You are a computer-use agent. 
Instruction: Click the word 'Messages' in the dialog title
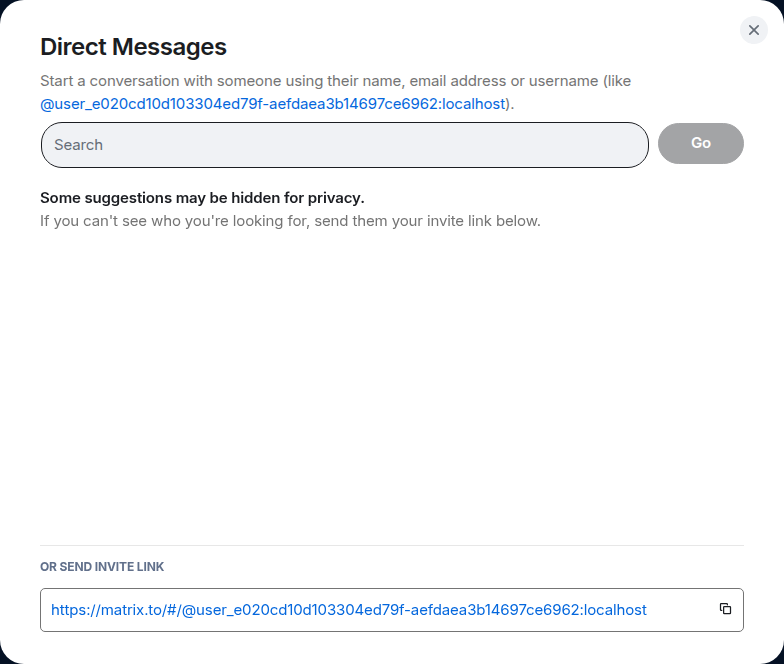click(170, 46)
